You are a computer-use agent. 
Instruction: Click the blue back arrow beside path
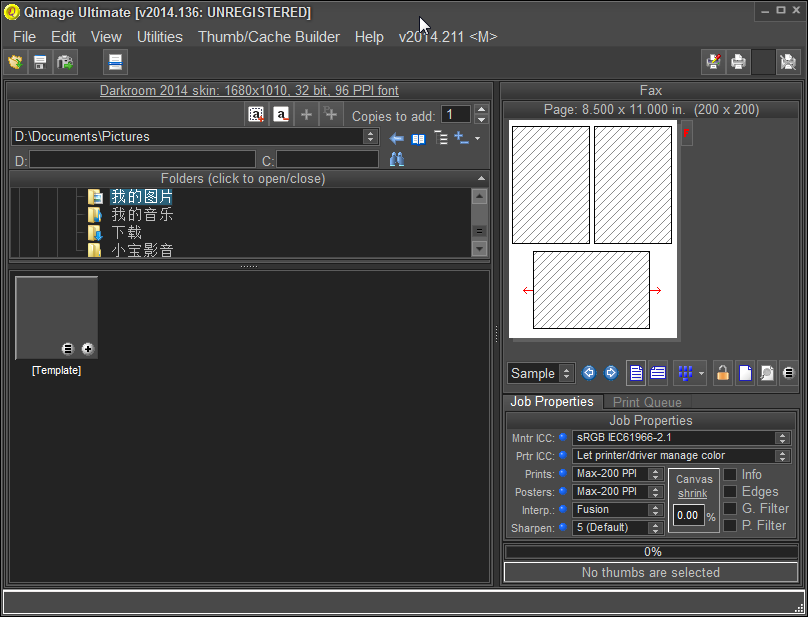(x=397, y=138)
